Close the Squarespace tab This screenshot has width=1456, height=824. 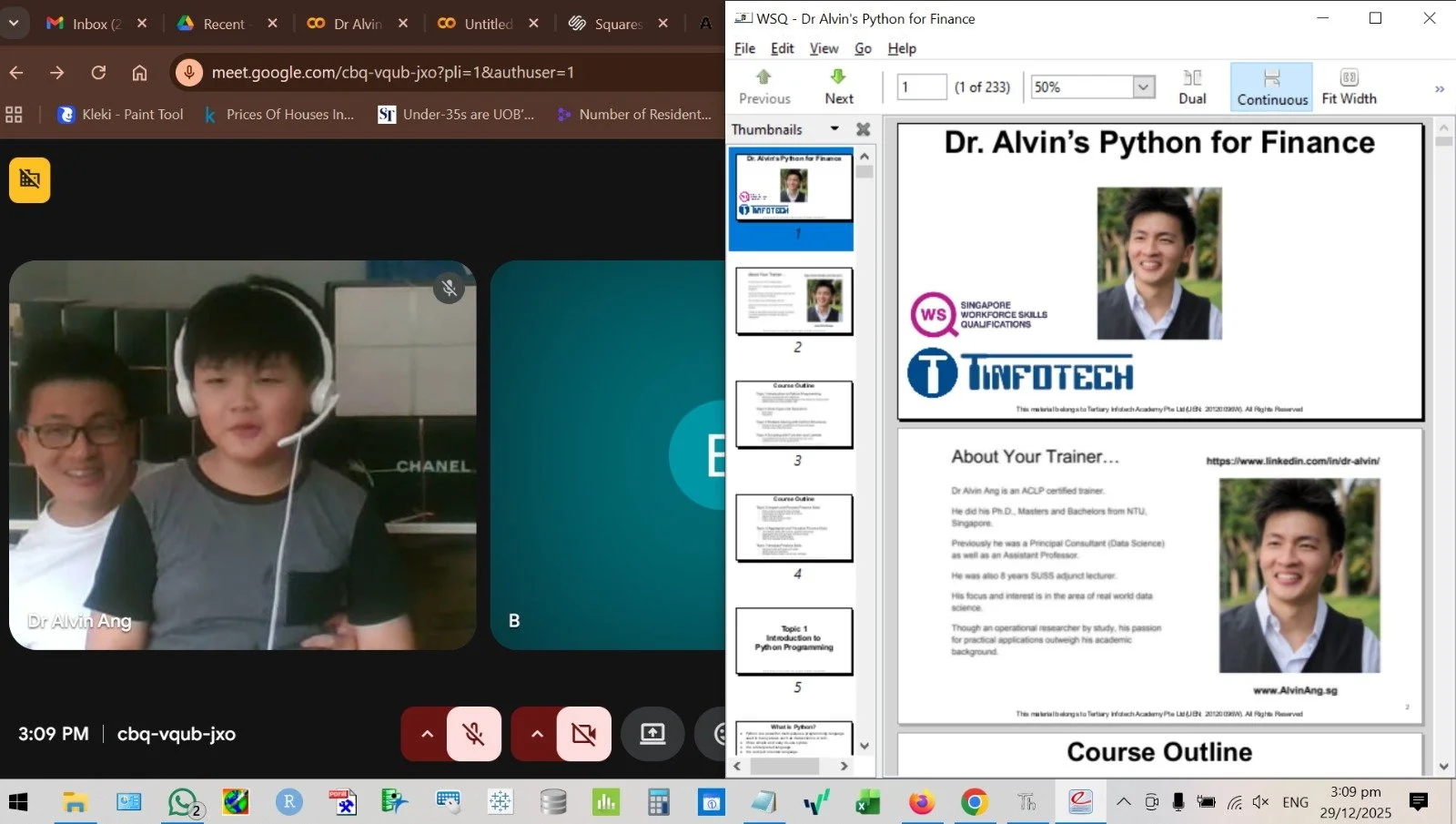point(663,24)
